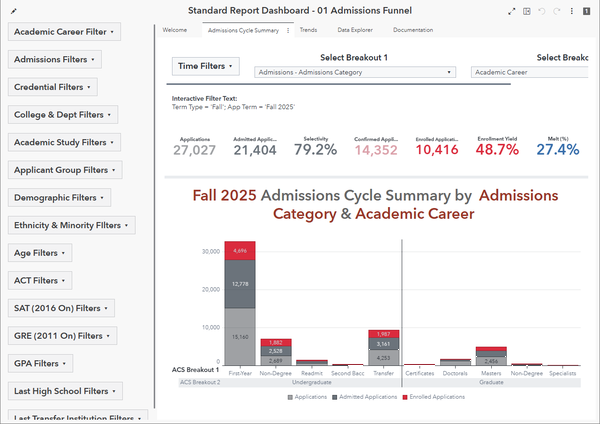600x424 pixels.
Task: Click the Enrollment Yield value 48.7%
Action: click(x=497, y=149)
